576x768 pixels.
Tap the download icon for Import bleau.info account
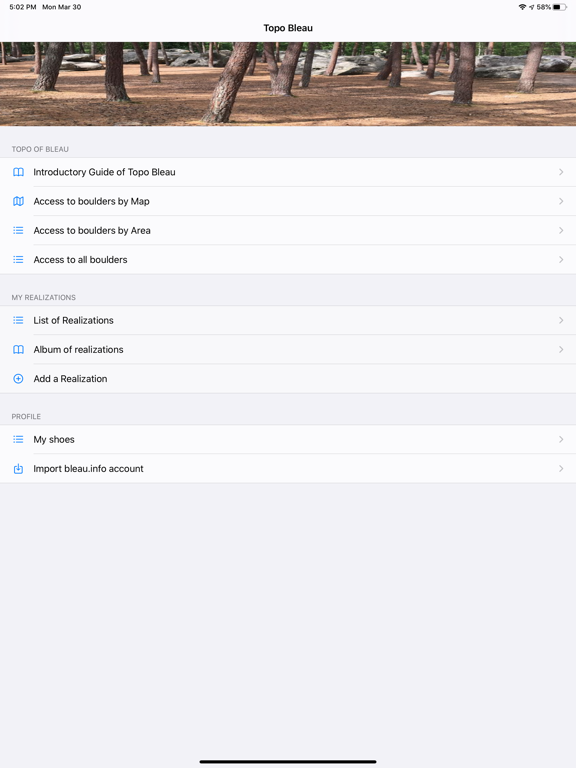point(18,469)
